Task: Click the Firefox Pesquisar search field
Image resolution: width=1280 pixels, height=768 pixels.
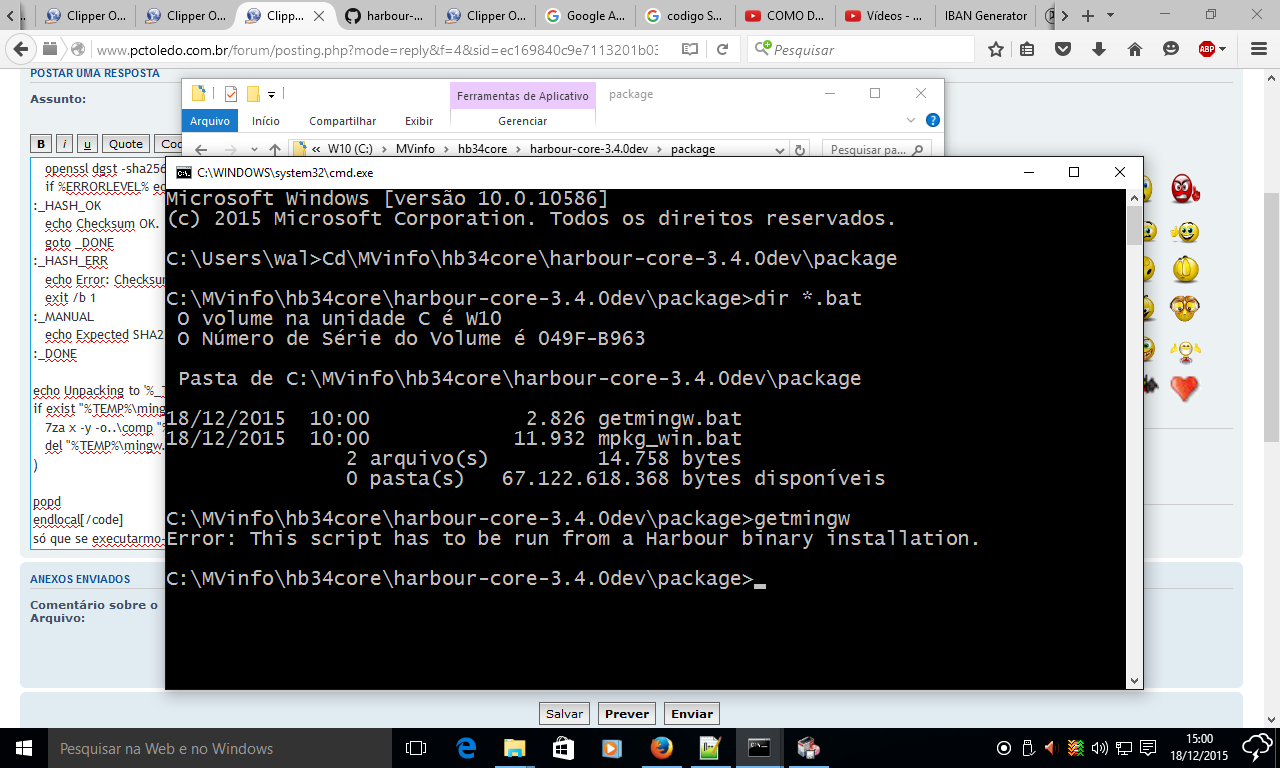Action: pos(861,49)
